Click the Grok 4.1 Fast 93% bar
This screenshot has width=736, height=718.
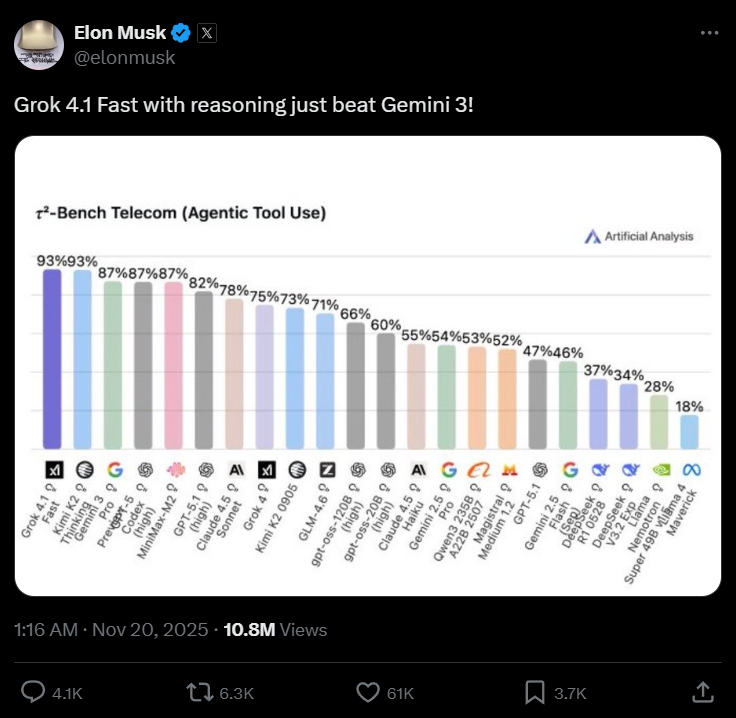52,359
